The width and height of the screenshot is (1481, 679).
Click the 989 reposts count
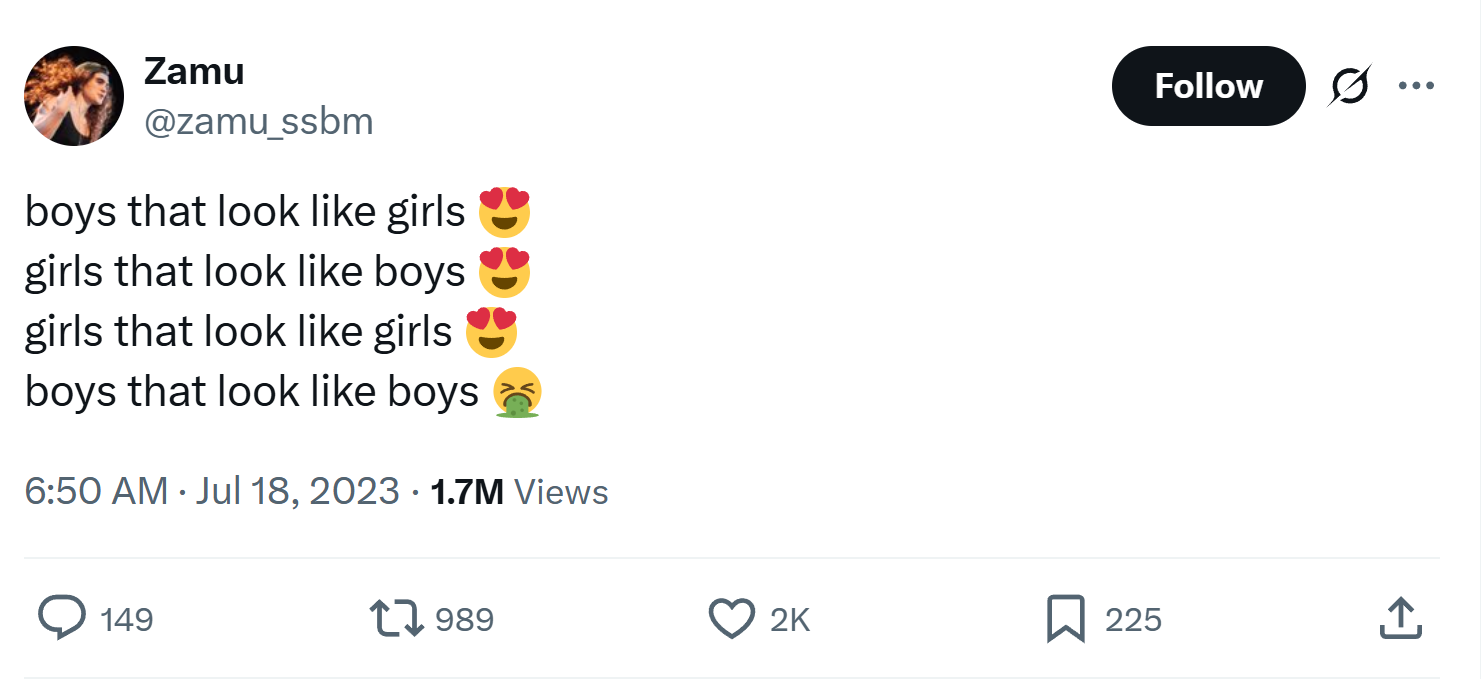465,619
